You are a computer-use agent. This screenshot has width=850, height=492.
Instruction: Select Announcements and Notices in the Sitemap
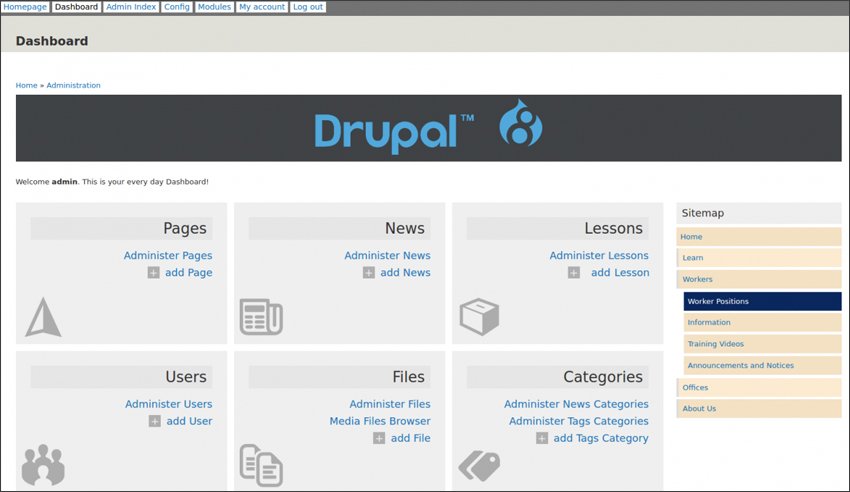(762, 366)
